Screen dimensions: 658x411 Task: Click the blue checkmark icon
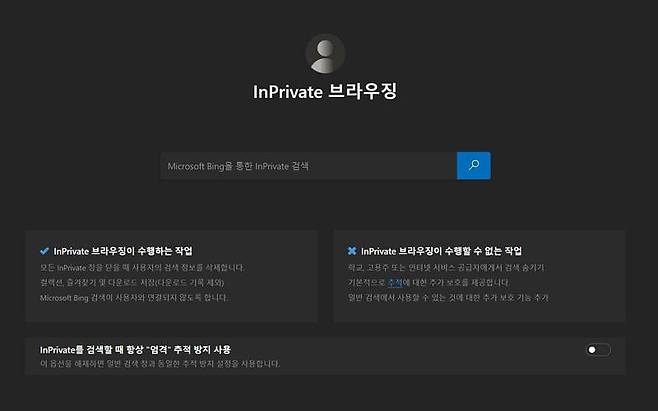pos(44,251)
